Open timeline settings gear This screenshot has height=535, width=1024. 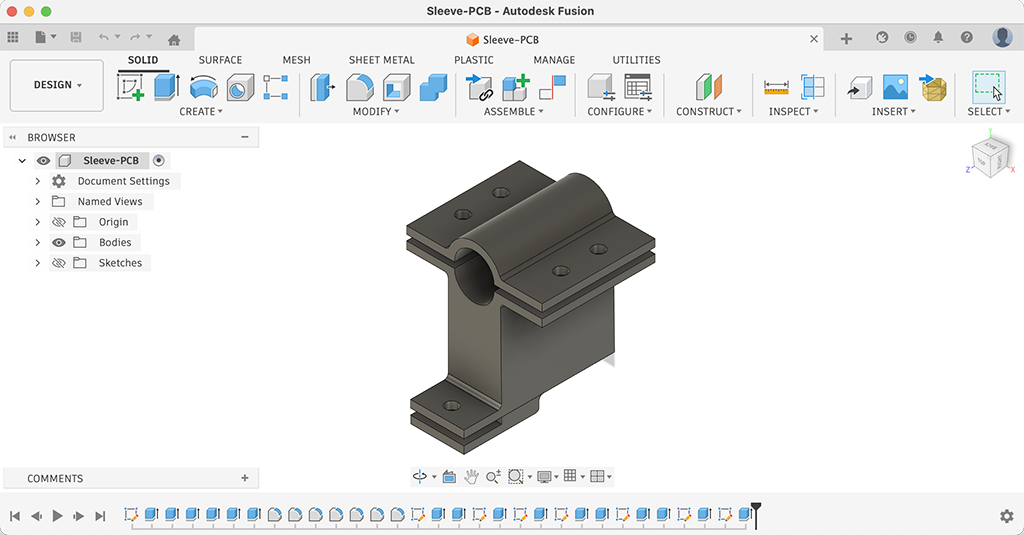coord(1006,516)
